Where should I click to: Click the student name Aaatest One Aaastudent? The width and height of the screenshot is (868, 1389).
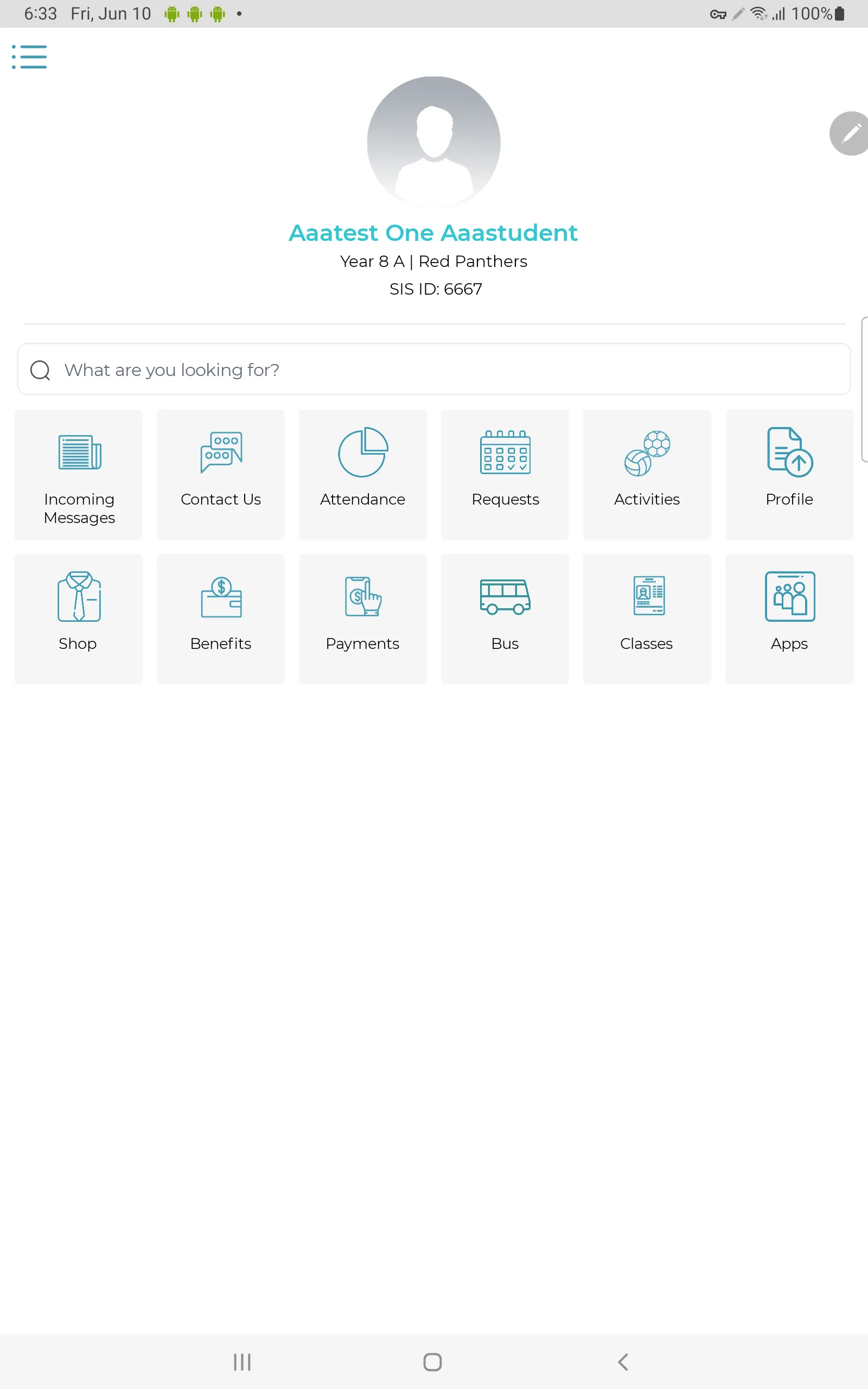click(433, 232)
